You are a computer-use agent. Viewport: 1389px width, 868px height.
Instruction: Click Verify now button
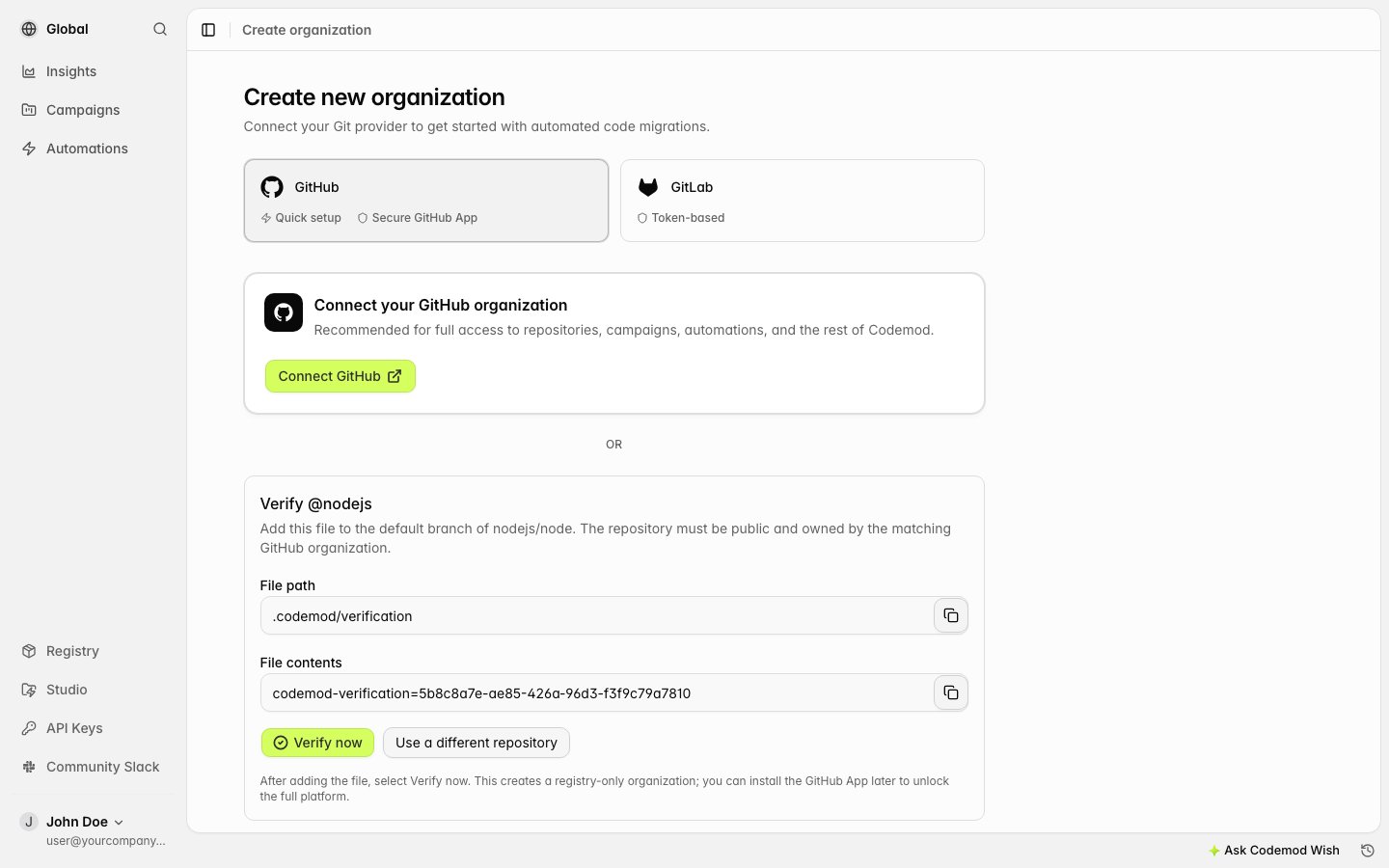(317, 743)
